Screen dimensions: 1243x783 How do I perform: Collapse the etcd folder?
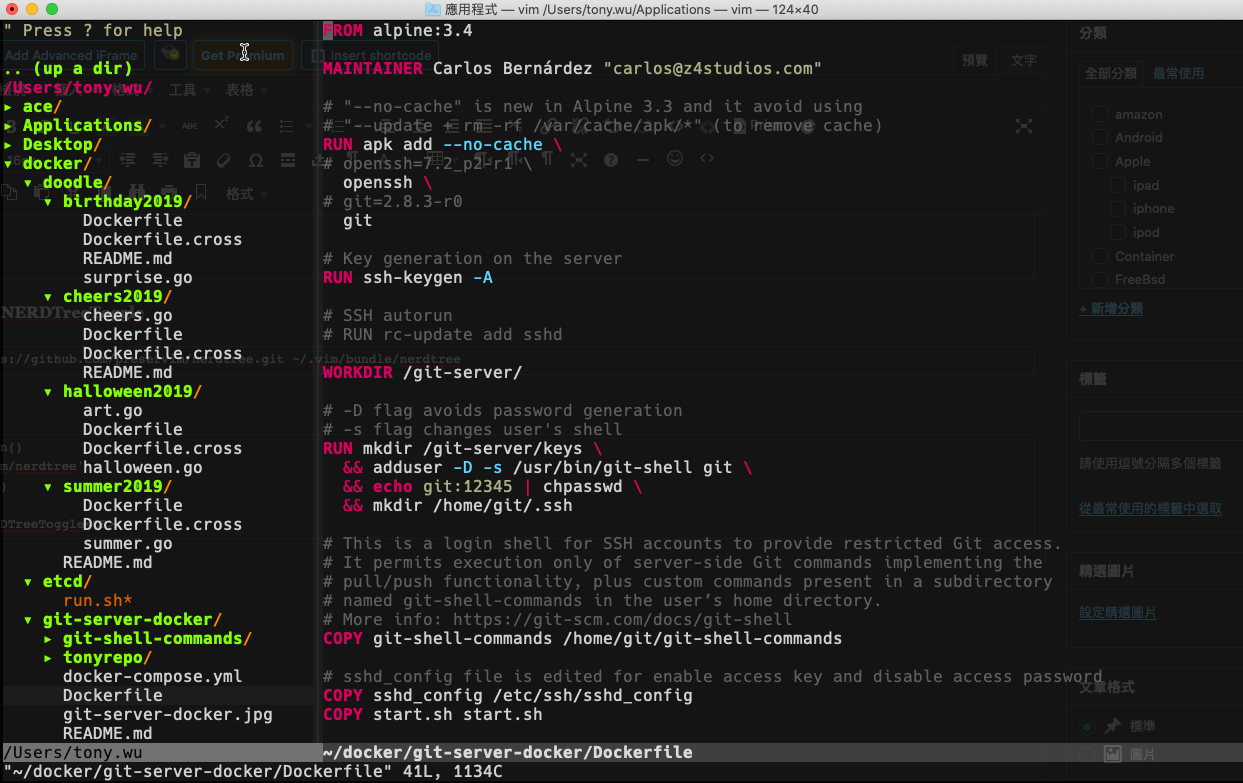click(x=28, y=581)
